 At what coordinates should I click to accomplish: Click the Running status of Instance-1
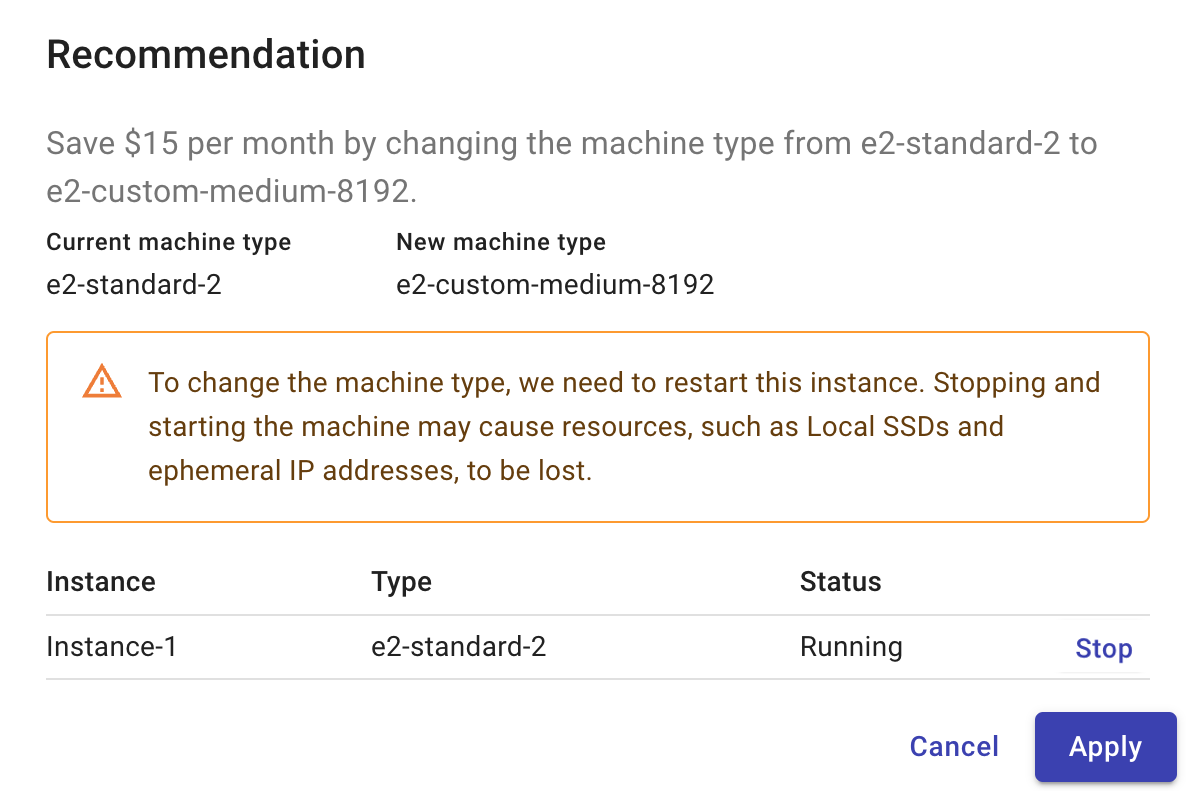pyautogui.click(x=851, y=647)
